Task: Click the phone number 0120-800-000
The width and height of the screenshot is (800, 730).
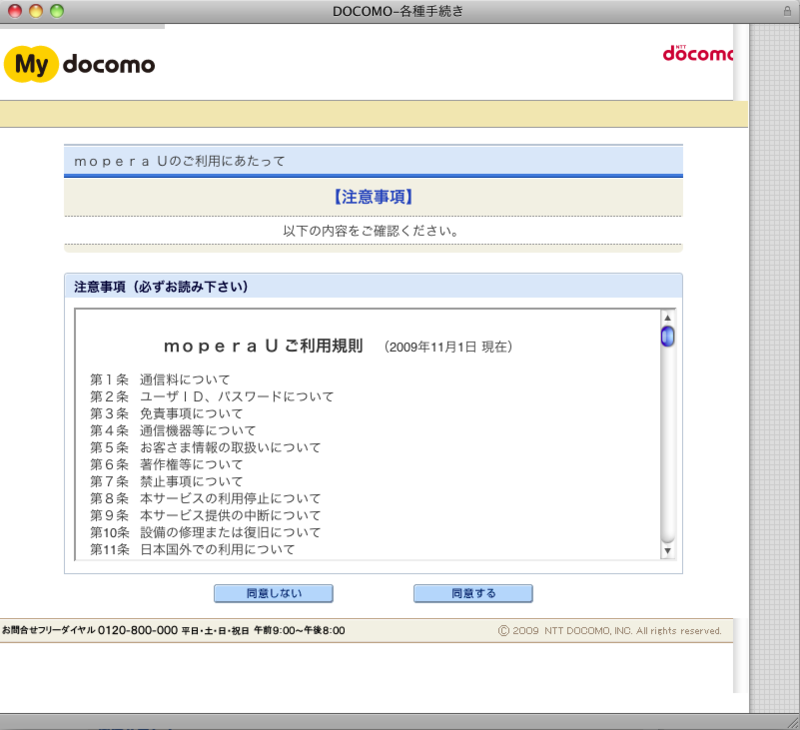Action: pyautogui.click(x=138, y=631)
